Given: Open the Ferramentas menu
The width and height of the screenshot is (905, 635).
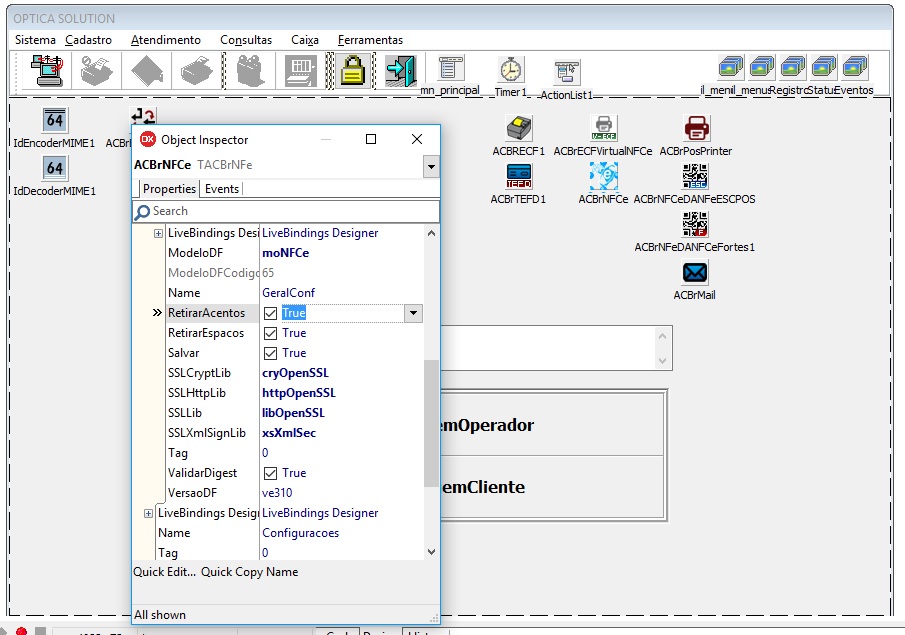Looking at the screenshot, I should [371, 40].
